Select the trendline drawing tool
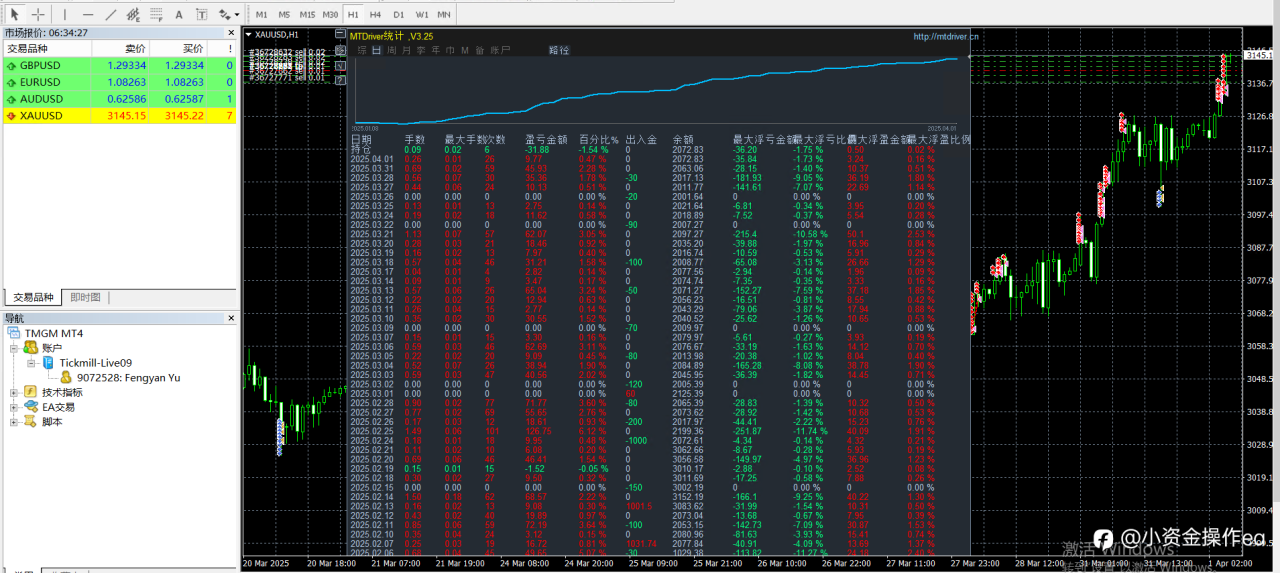The height and width of the screenshot is (573, 1280). (x=110, y=15)
